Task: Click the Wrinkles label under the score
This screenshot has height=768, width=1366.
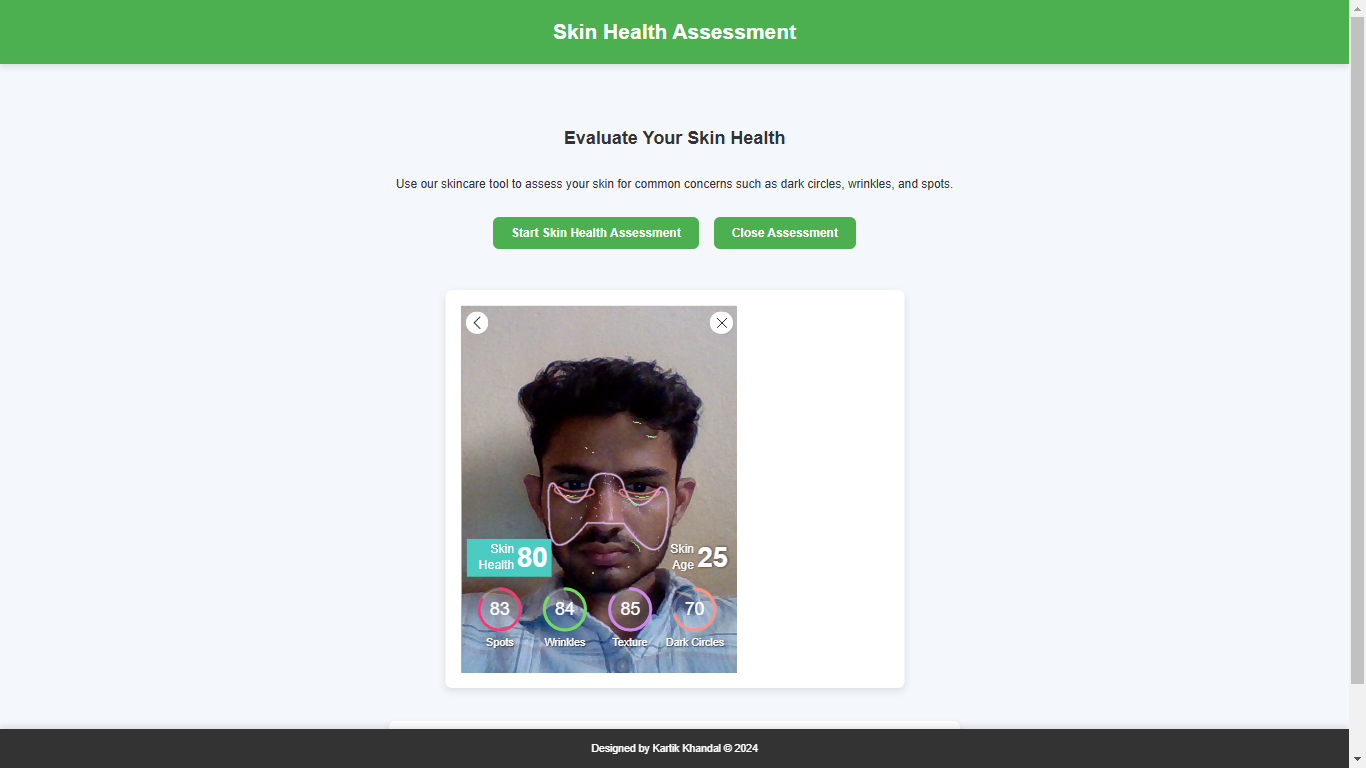Action: pyautogui.click(x=565, y=642)
